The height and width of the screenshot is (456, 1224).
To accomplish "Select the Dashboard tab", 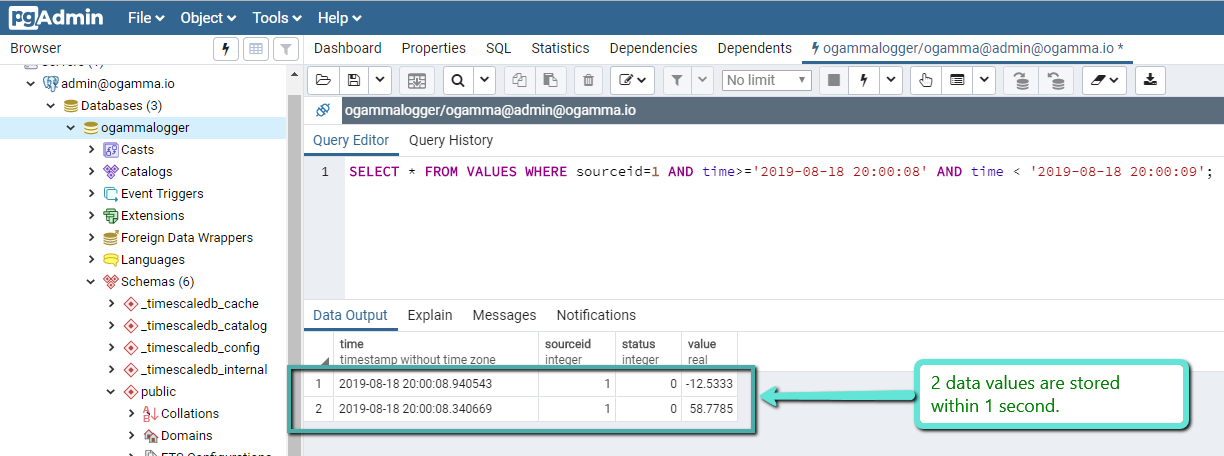I will (x=347, y=48).
